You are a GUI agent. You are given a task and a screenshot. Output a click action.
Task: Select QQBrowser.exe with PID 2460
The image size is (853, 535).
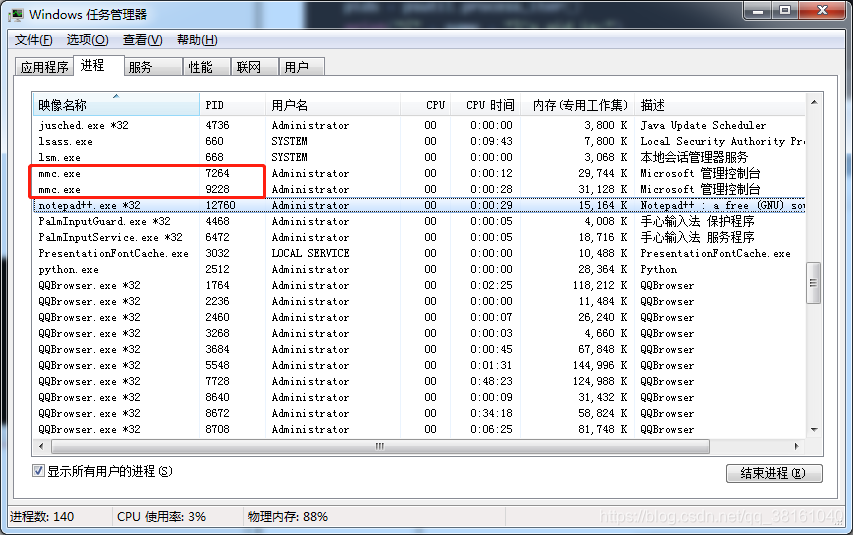point(419,317)
